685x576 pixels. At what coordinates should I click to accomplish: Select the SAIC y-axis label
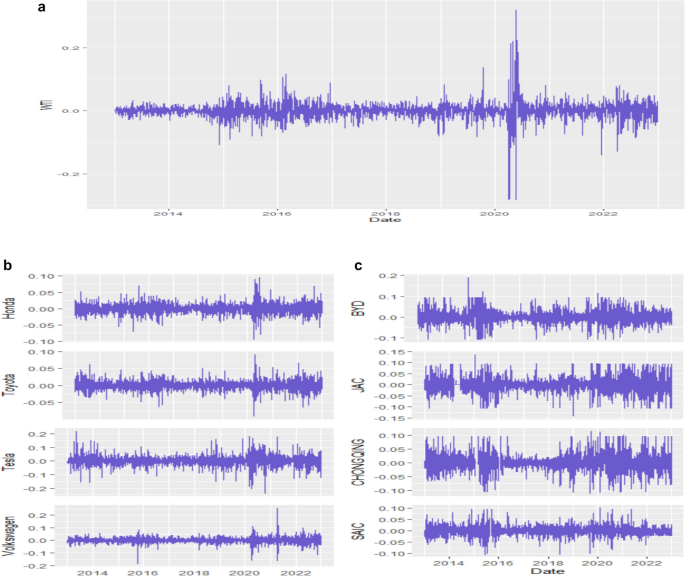[x=358, y=531]
